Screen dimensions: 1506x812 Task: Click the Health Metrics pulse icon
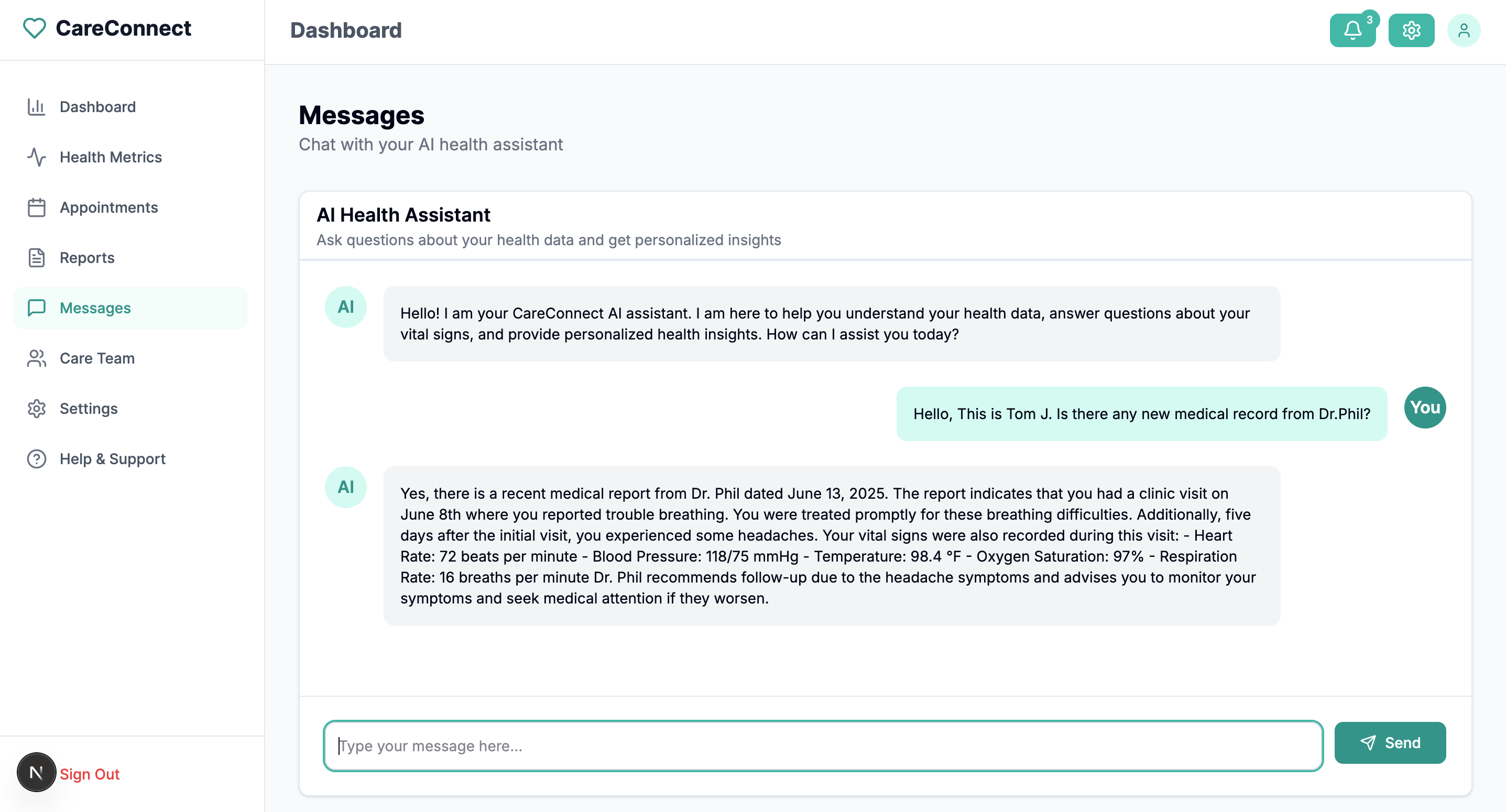[x=36, y=157]
